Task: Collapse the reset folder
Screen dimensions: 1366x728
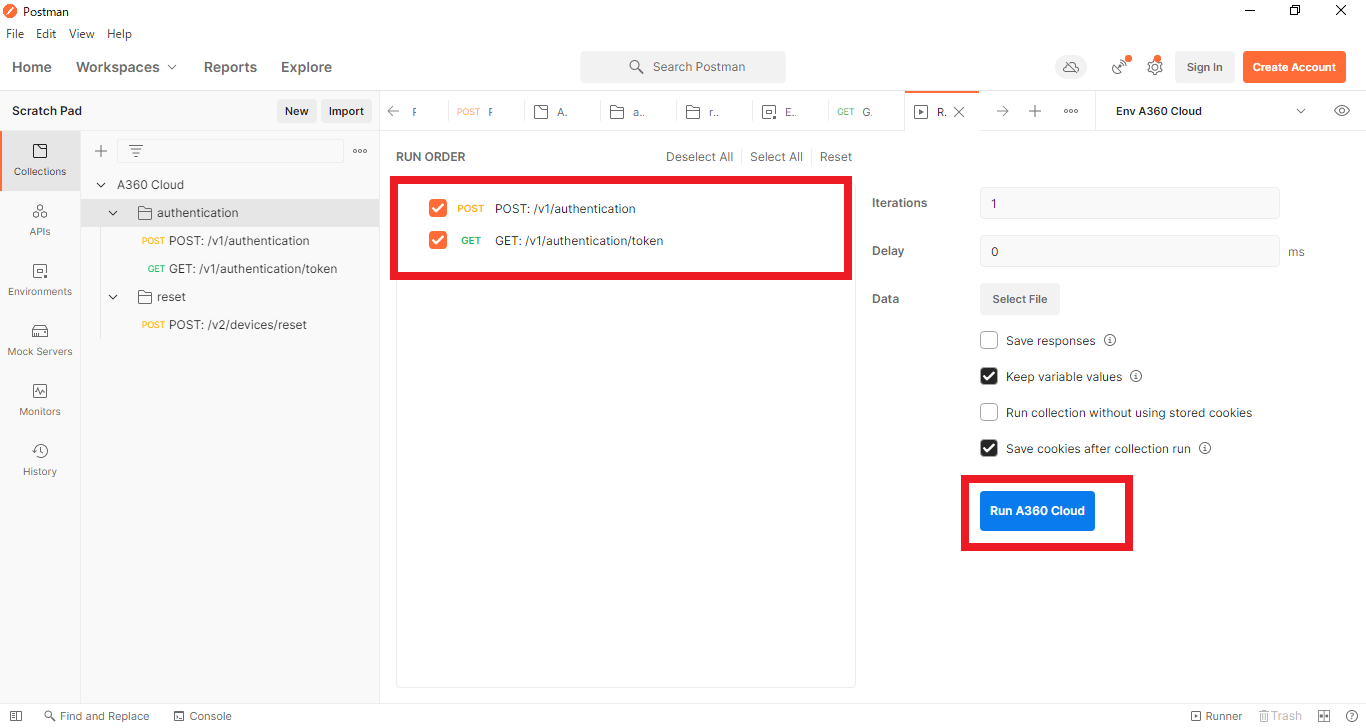Action: (x=113, y=297)
